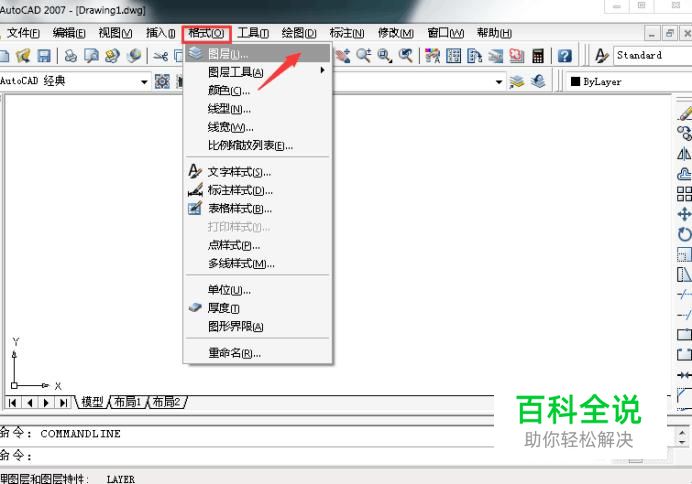Choose 线型 in the Format menu
Viewport: 692px width, 484px height.
(x=257, y=109)
